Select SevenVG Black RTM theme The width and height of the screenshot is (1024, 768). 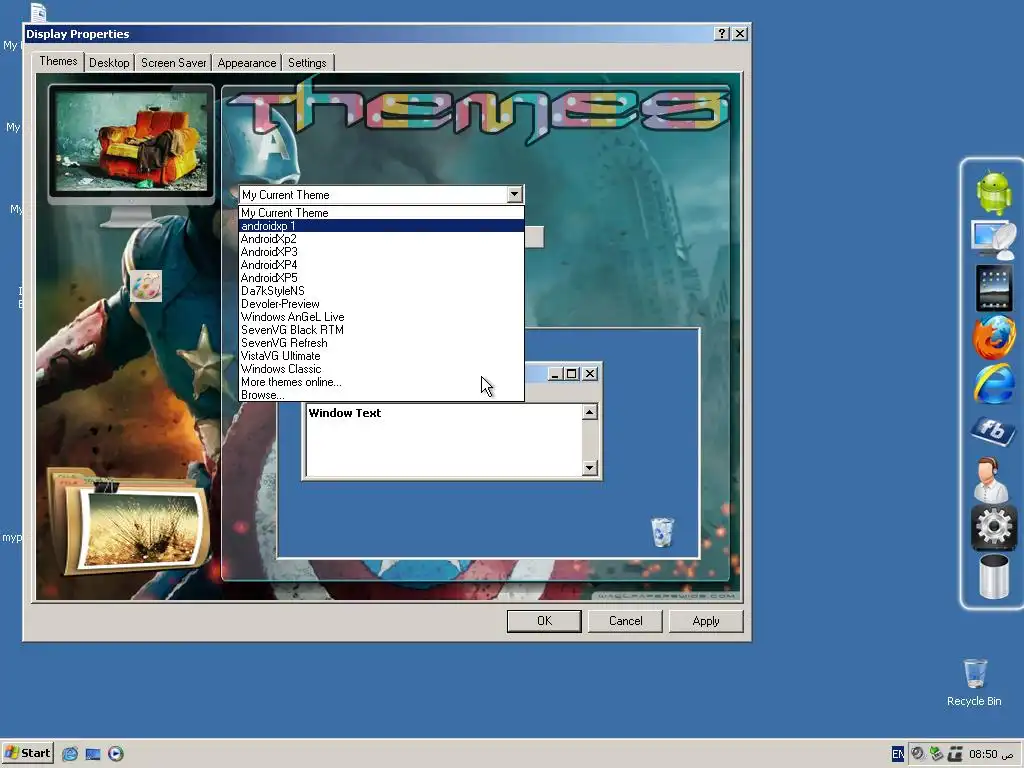[381, 330]
